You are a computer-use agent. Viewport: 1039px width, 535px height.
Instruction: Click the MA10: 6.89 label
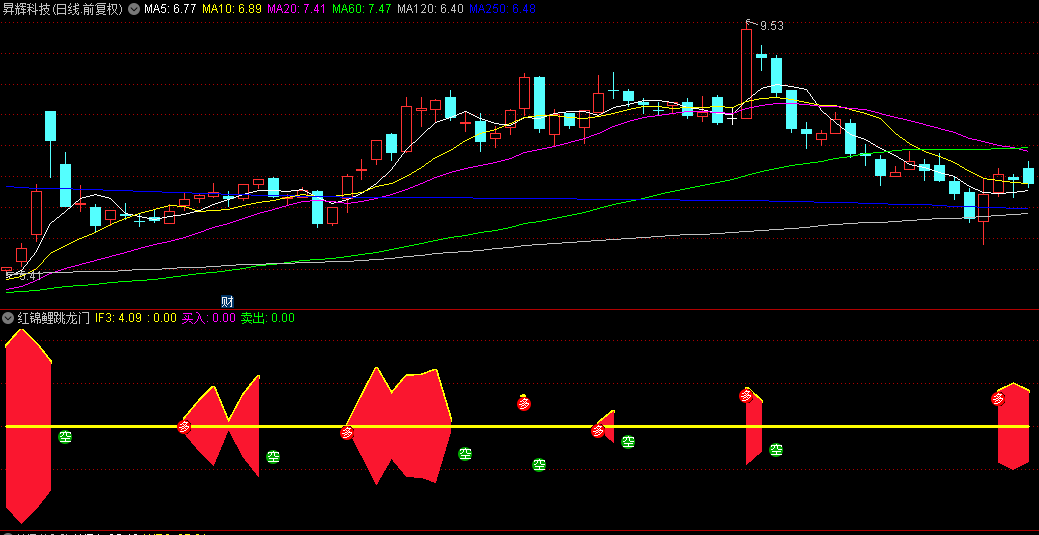(x=232, y=9)
